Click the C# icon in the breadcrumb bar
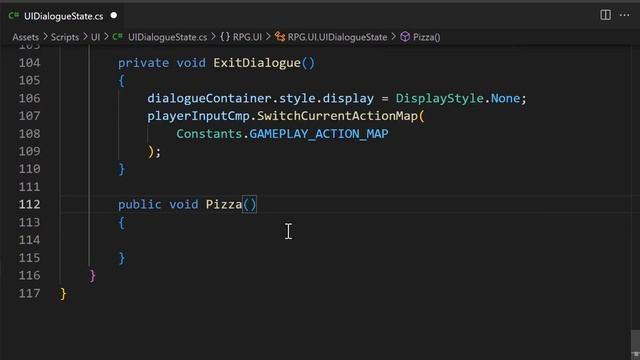The width and height of the screenshot is (640, 360). [x=118, y=37]
